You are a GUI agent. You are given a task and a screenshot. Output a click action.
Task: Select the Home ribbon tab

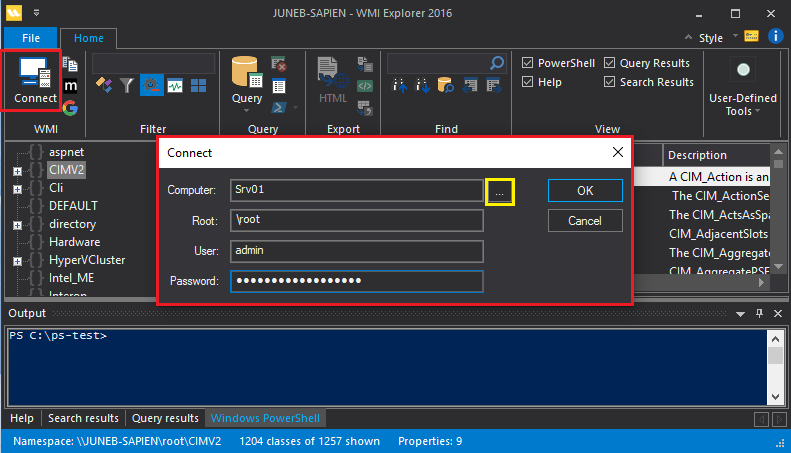click(x=89, y=38)
